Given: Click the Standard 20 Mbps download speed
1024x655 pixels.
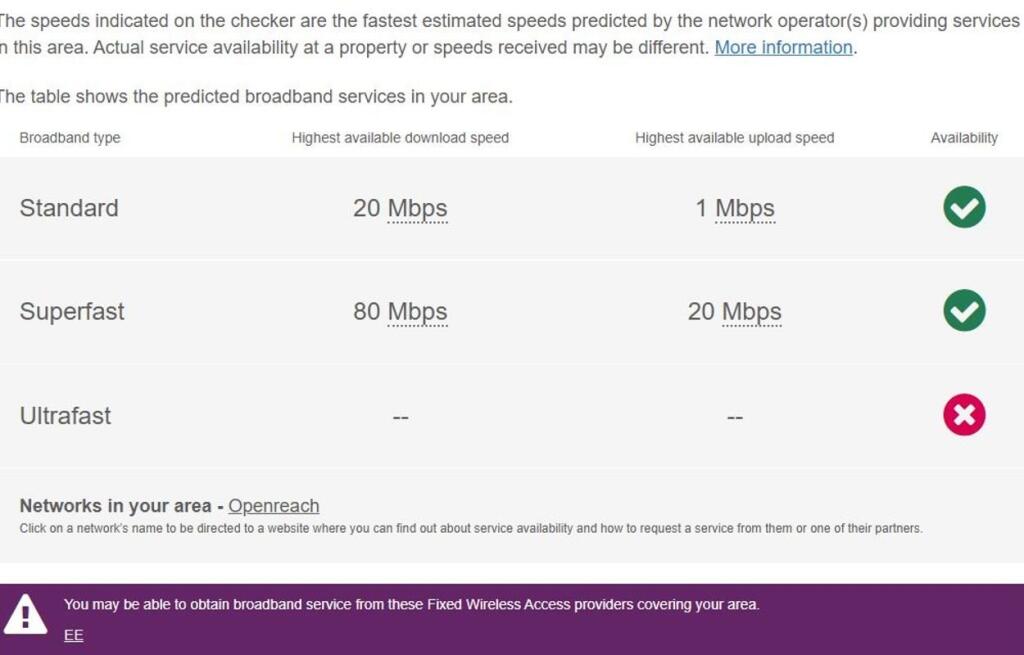Looking at the screenshot, I should (400, 208).
